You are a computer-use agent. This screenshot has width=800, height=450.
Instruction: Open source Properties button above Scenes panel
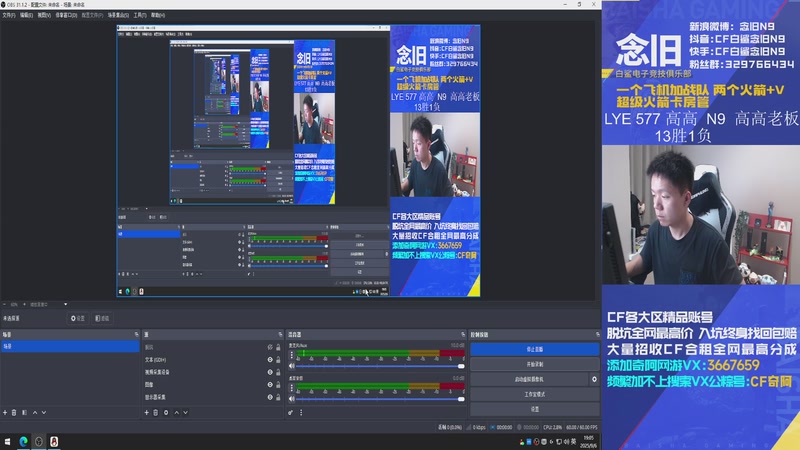coord(78,318)
